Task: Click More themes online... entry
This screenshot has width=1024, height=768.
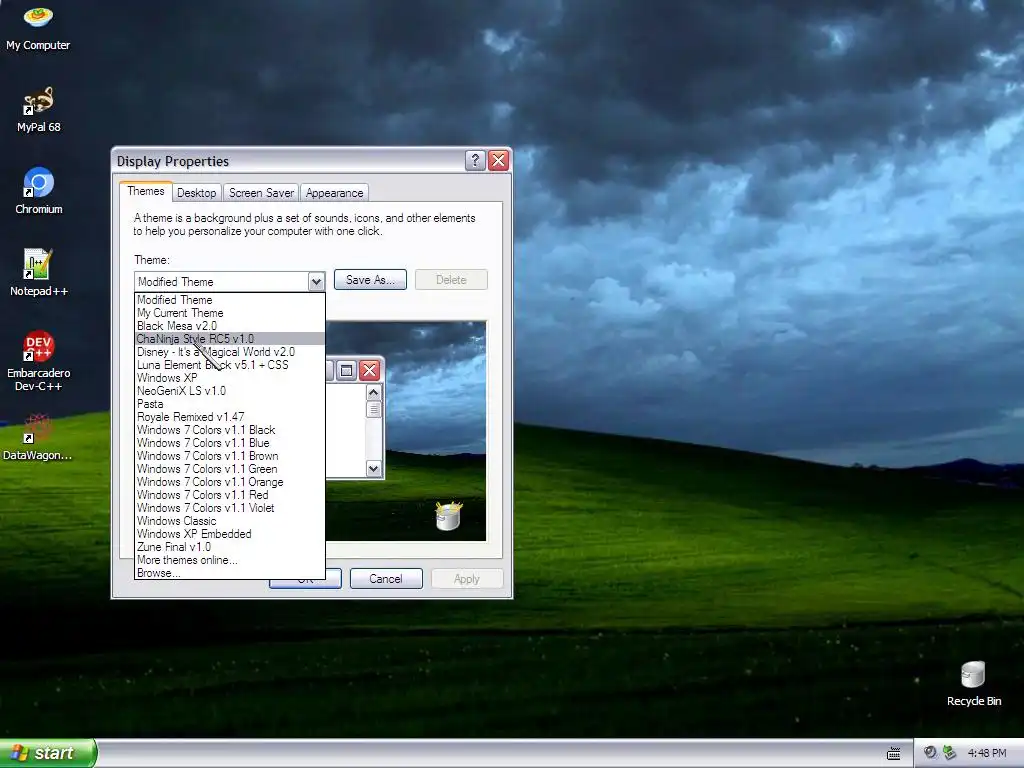Action: click(x=230, y=560)
